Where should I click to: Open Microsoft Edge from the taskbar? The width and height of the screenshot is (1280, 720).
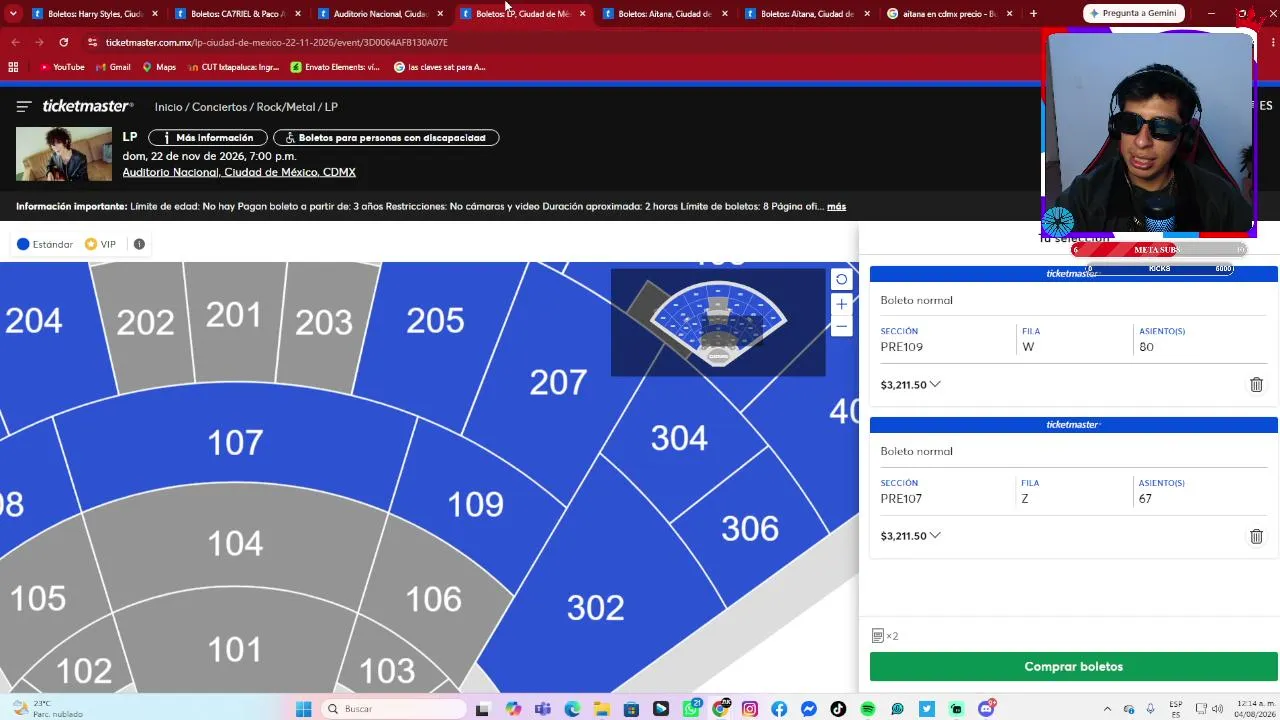[572, 709]
